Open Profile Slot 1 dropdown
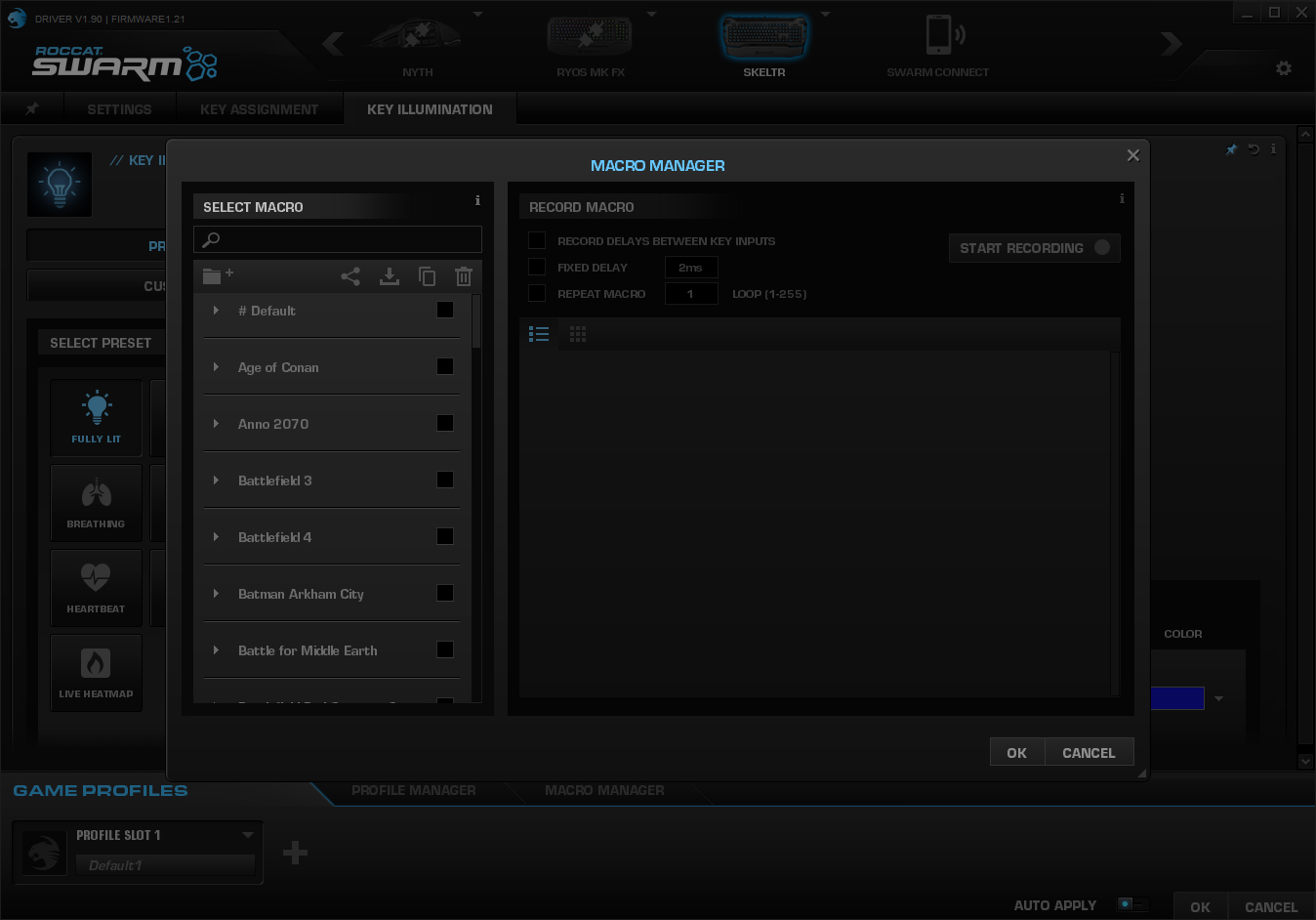The height and width of the screenshot is (920, 1316). [248, 835]
